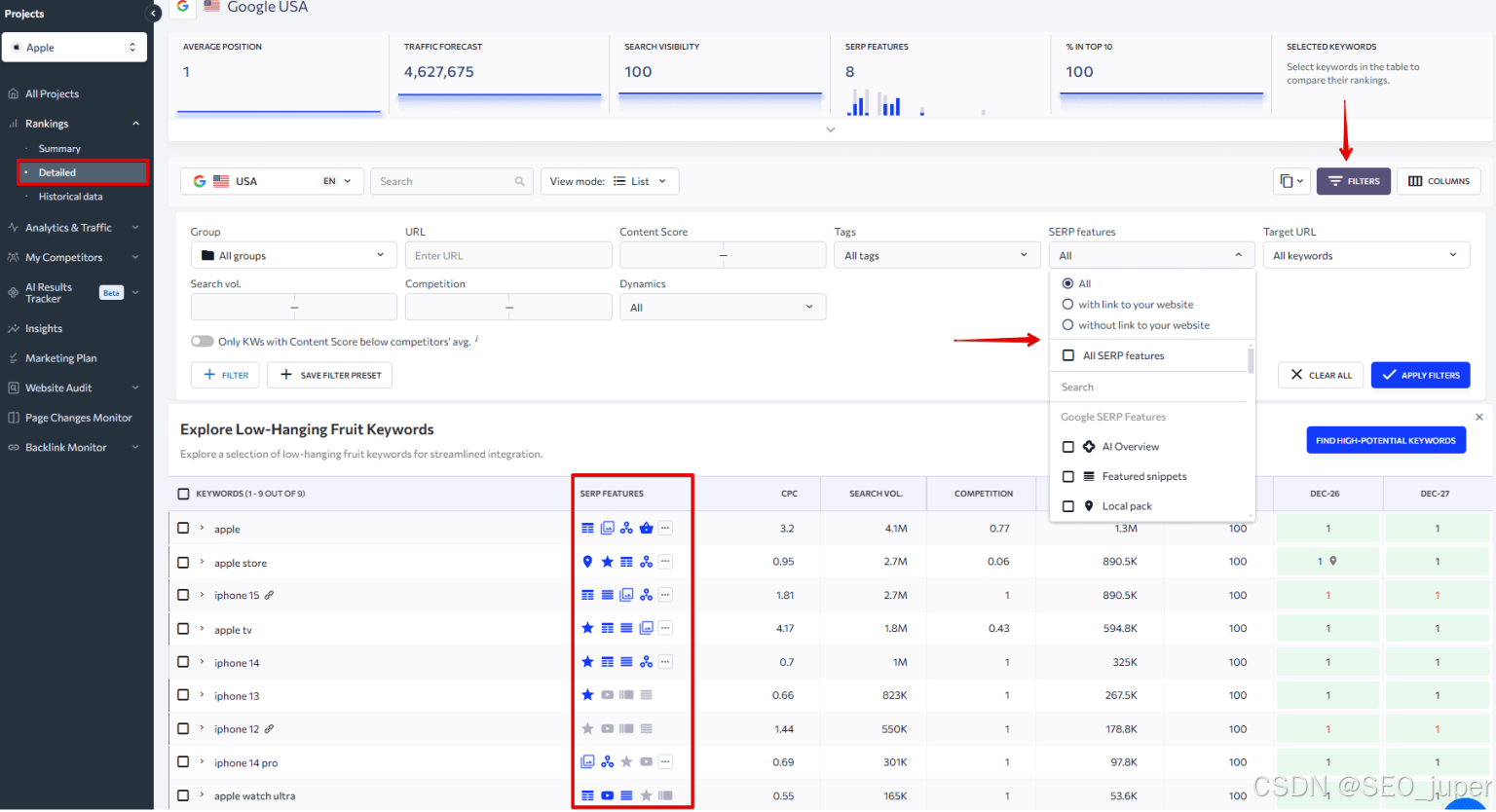Click the star icon in apple tv row
This screenshot has height=812, width=1496.
pos(587,628)
